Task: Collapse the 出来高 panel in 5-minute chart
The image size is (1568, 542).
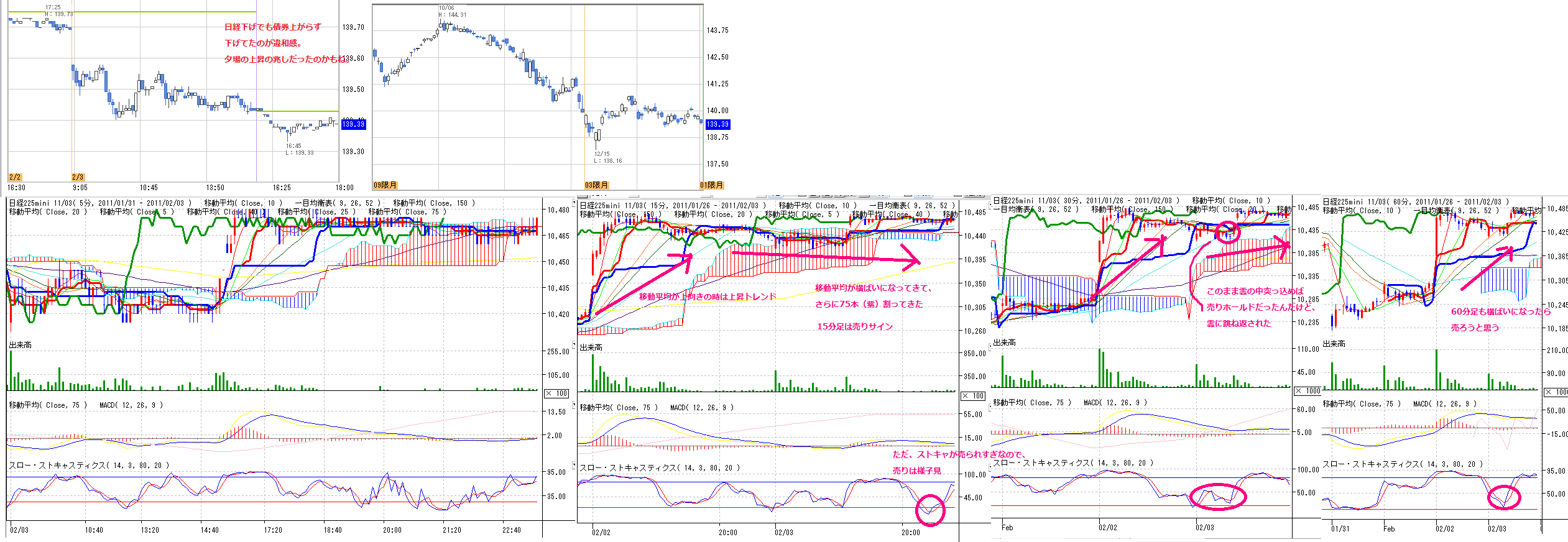Action: pyautogui.click(x=574, y=344)
